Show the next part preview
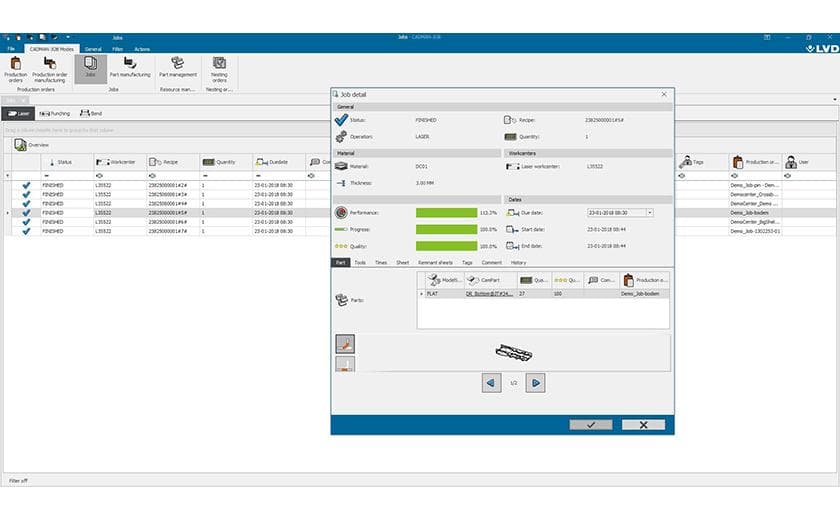Viewport: 840px width, 520px height. [535, 382]
